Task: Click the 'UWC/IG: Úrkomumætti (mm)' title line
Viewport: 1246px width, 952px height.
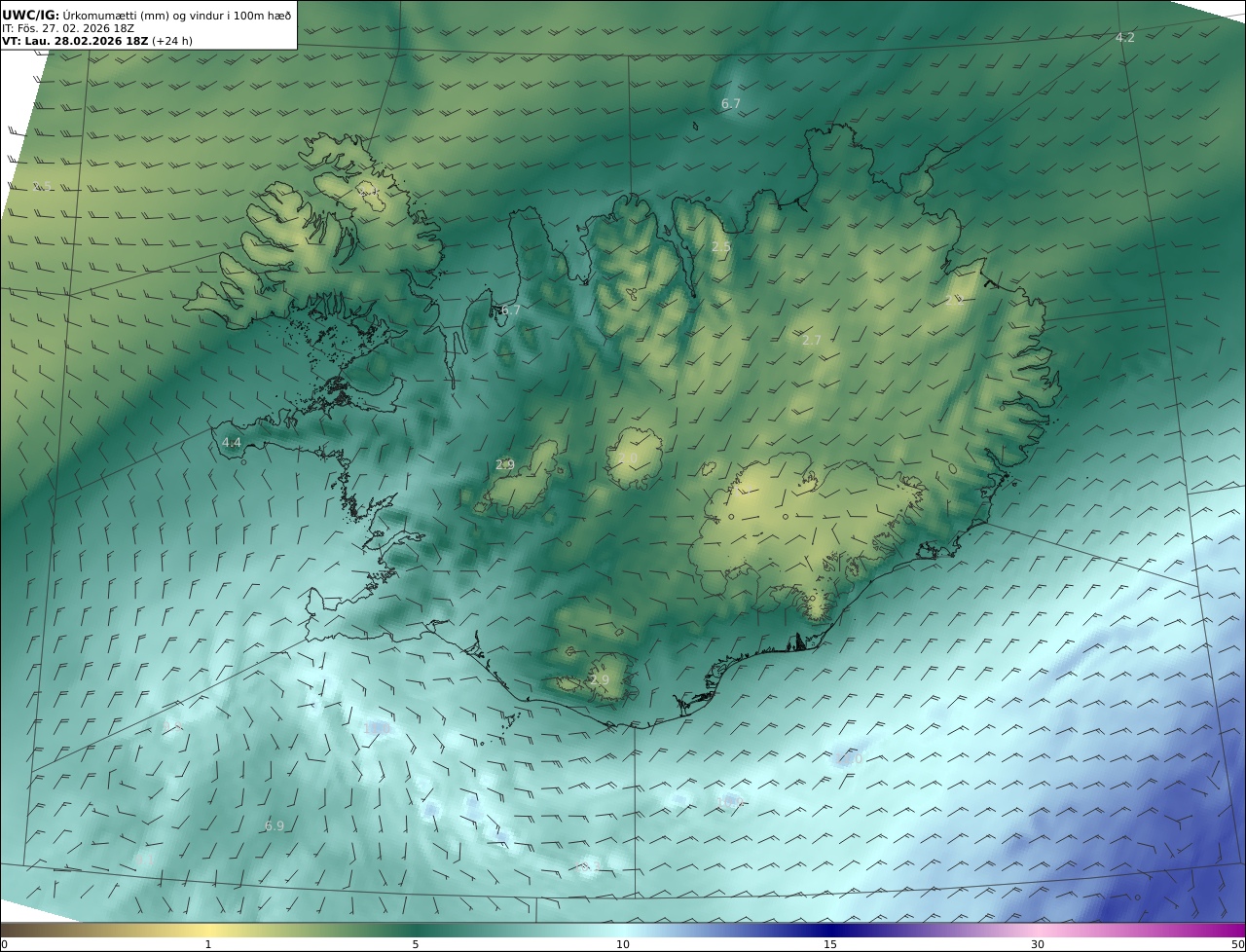Action: pos(147,15)
